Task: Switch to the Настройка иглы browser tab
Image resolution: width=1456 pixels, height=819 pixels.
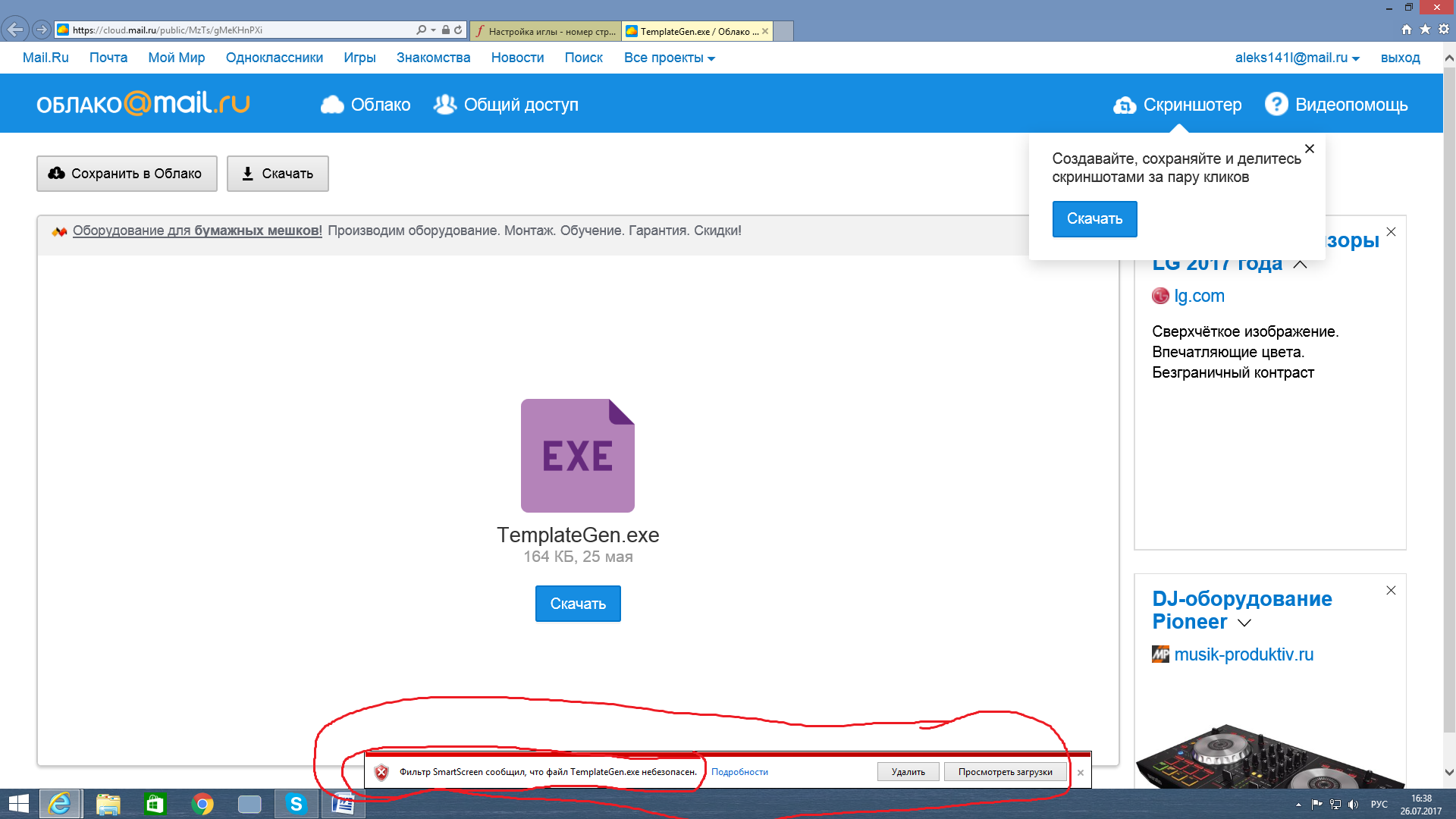Action: coord(546,31)
